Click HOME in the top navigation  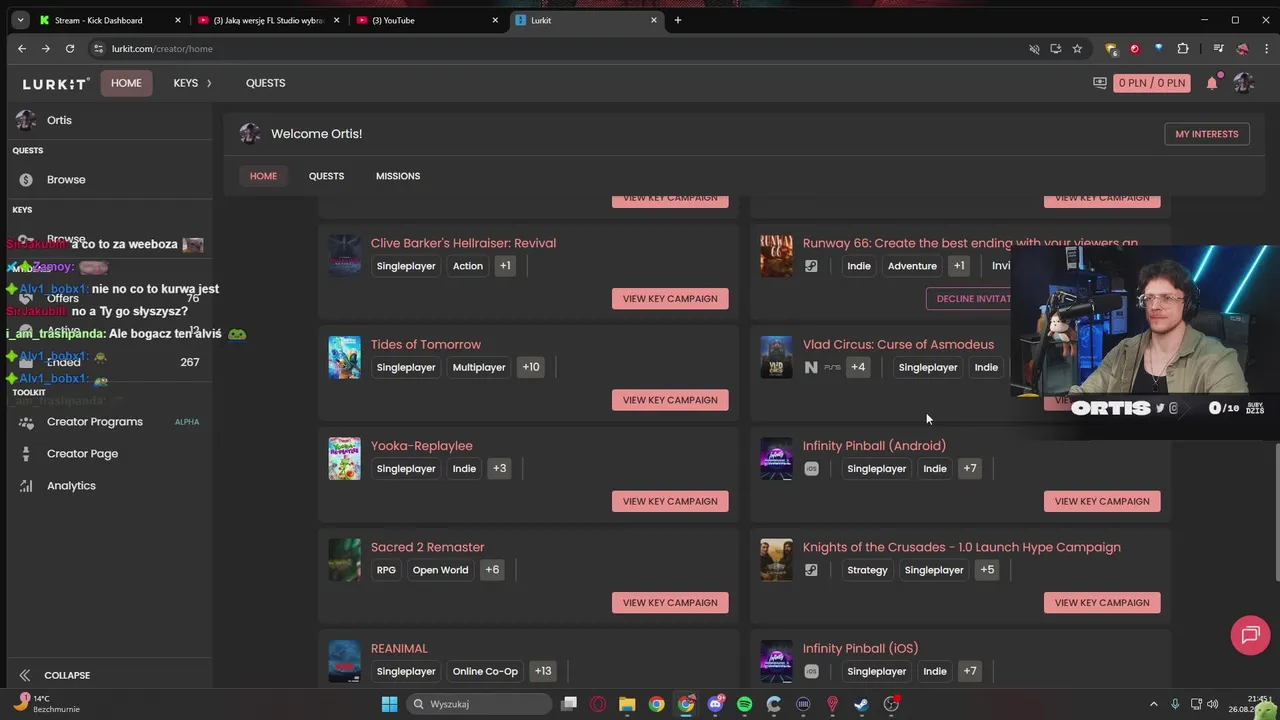point(126,83)
